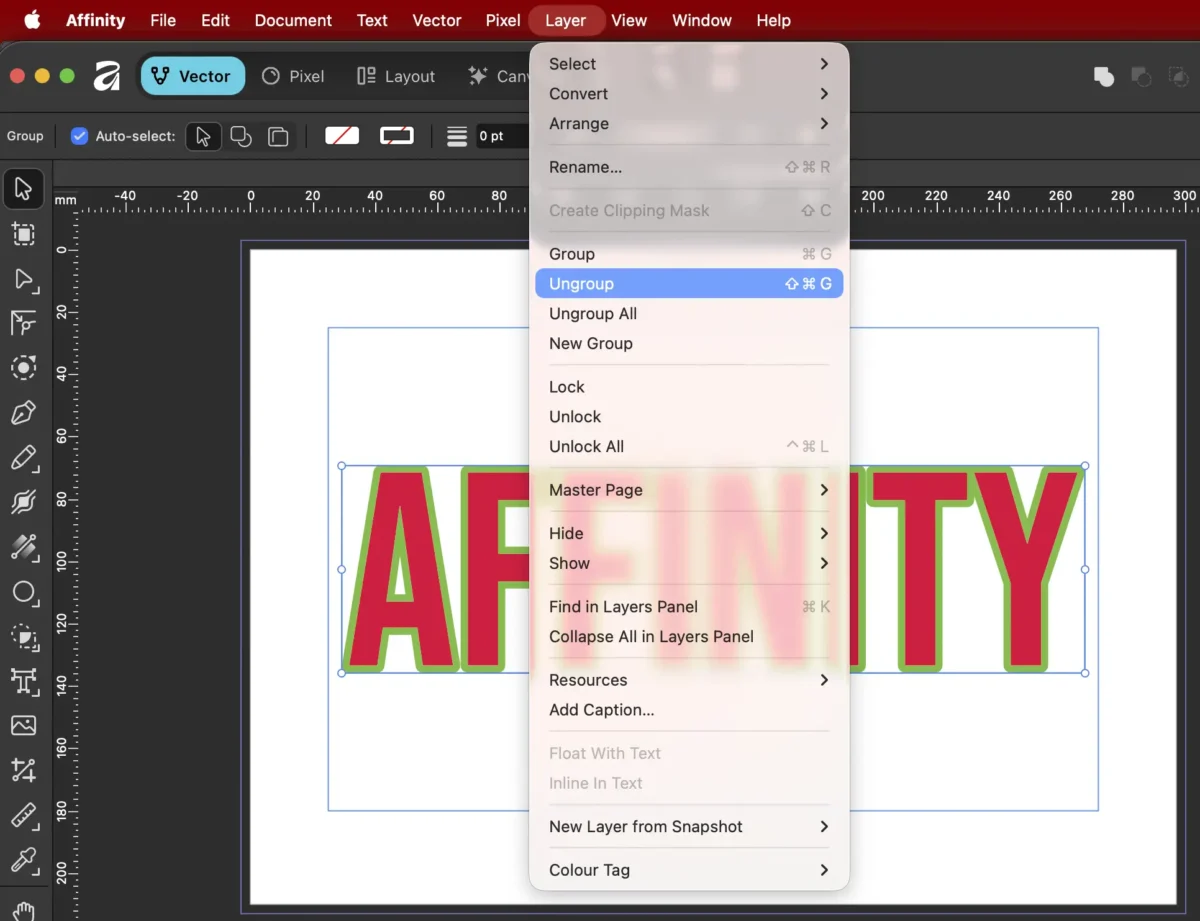
Task: Select the Ellipse shape tool
Action: pyautogui.click(x=23, y=592)
